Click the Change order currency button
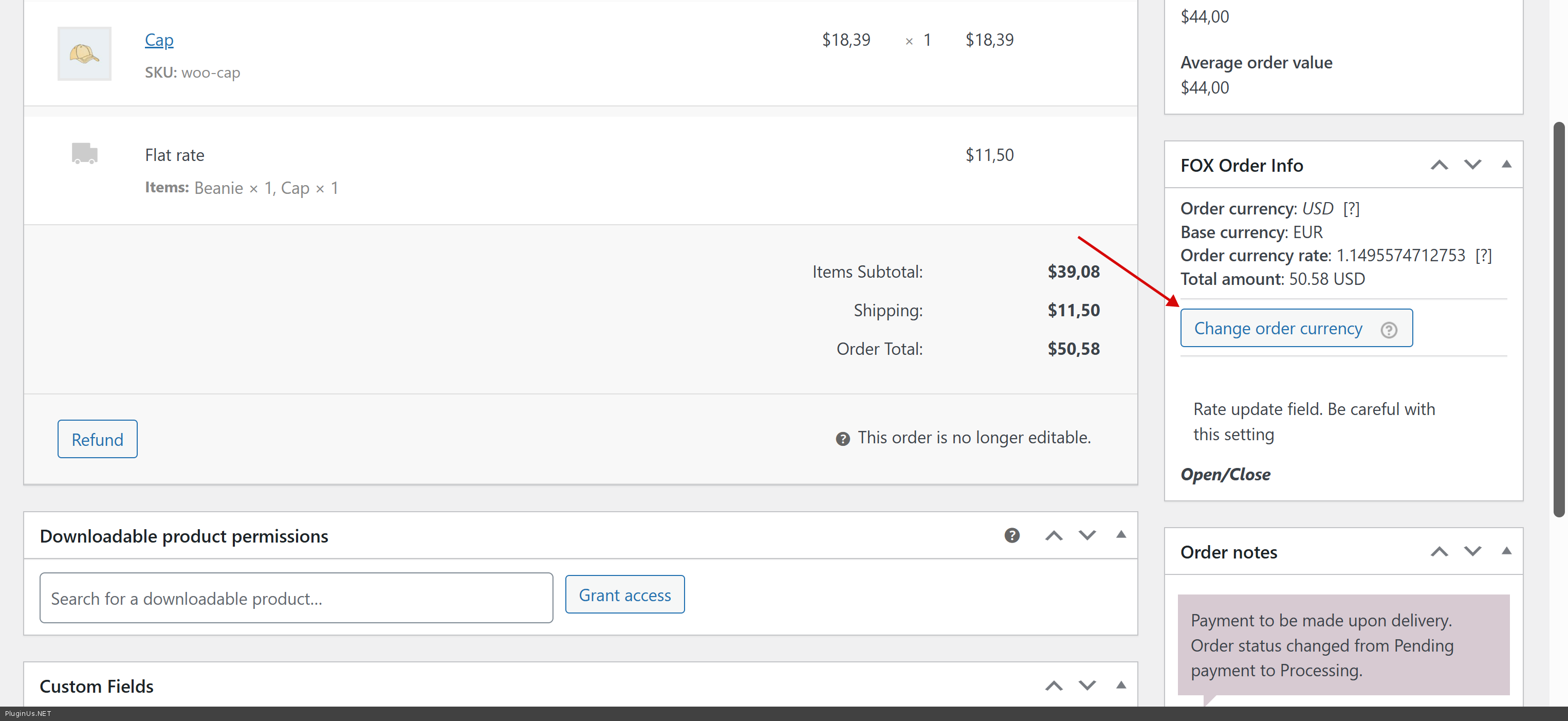The height and width of the screenshot is (721, 1568). click(1277, 328)
